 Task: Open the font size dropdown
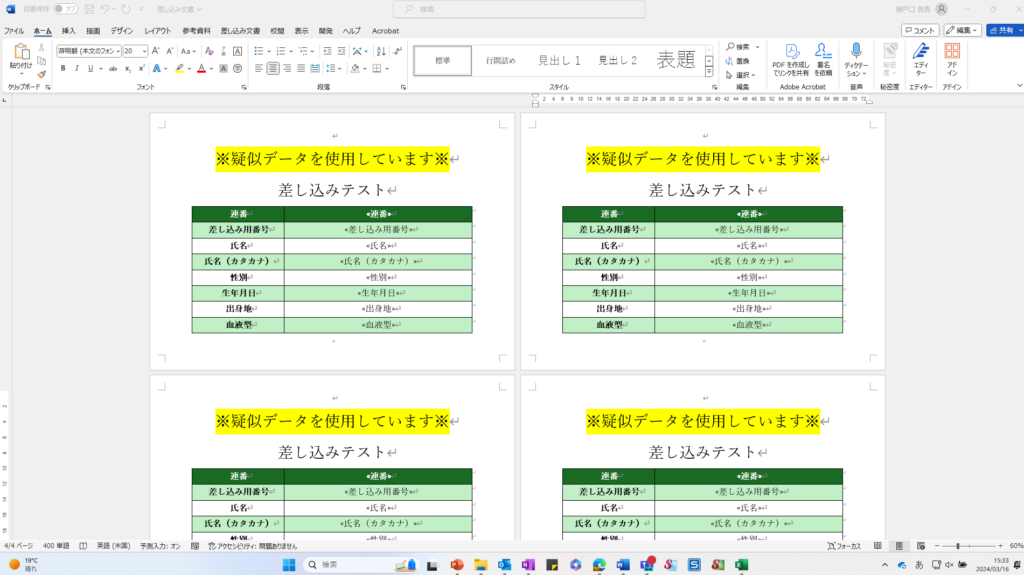tap(144, 51)
